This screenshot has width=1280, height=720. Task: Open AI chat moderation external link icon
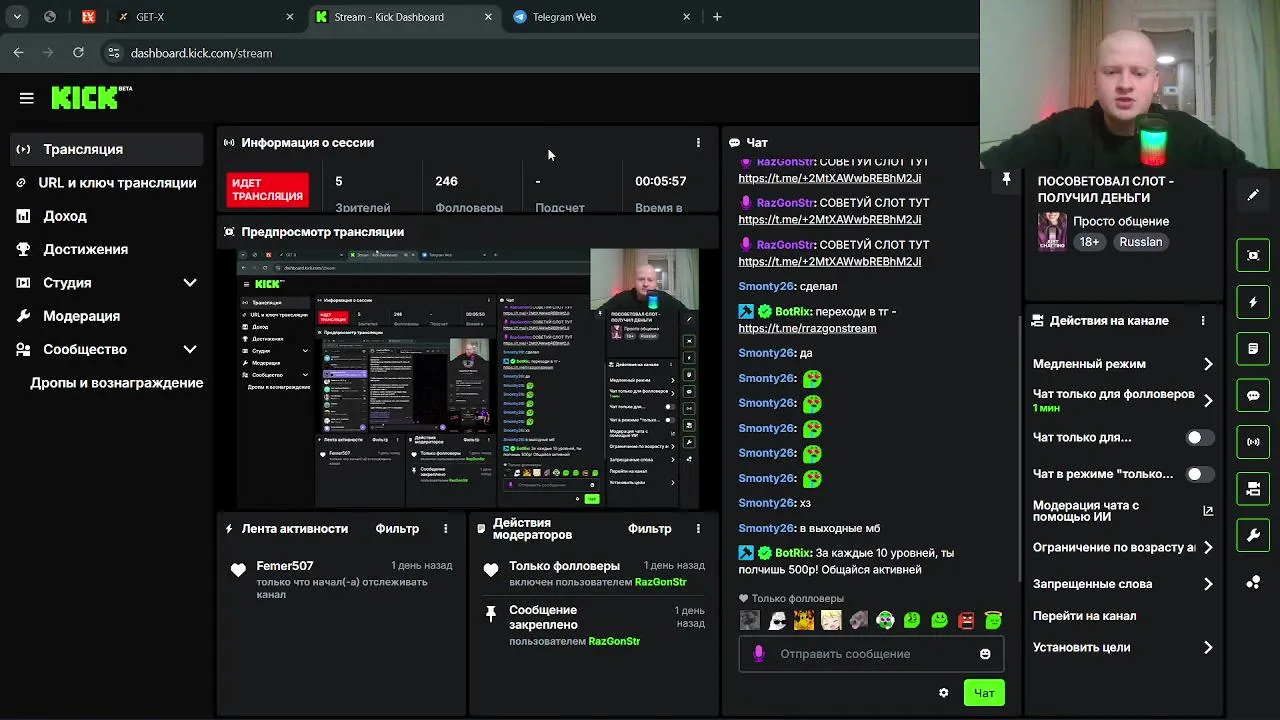pos(1208,511)
